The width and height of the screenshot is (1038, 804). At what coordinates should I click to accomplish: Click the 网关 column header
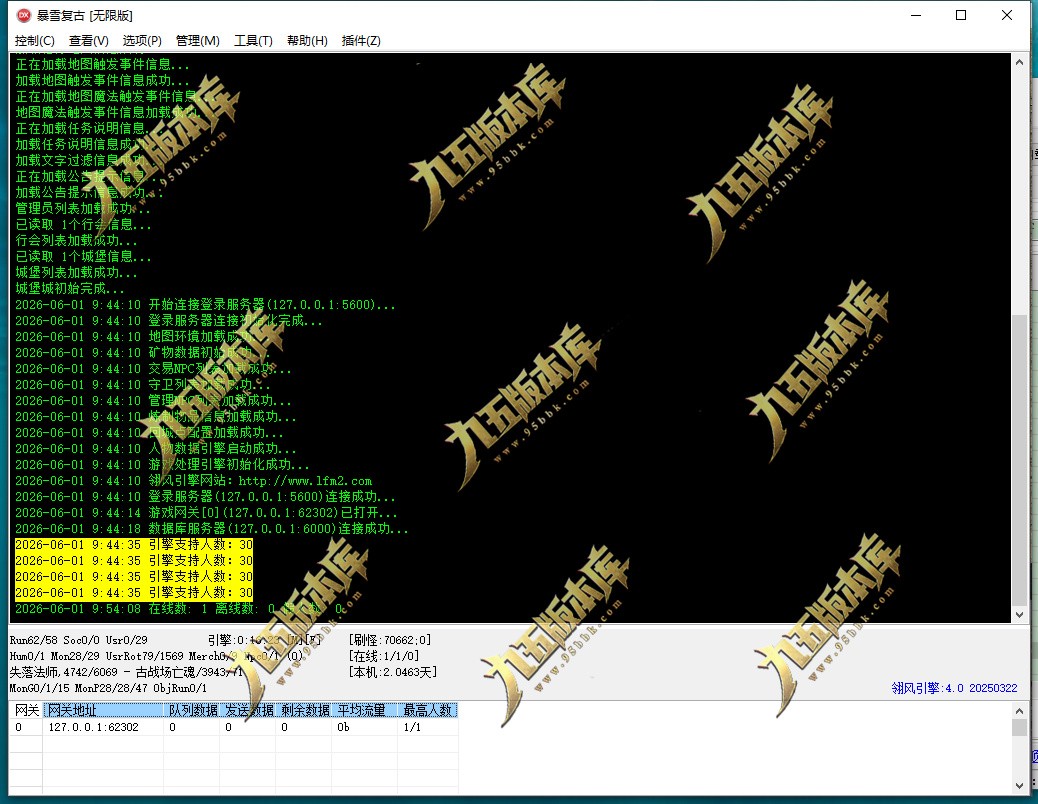pyautogui.click(x=26, y=710)
